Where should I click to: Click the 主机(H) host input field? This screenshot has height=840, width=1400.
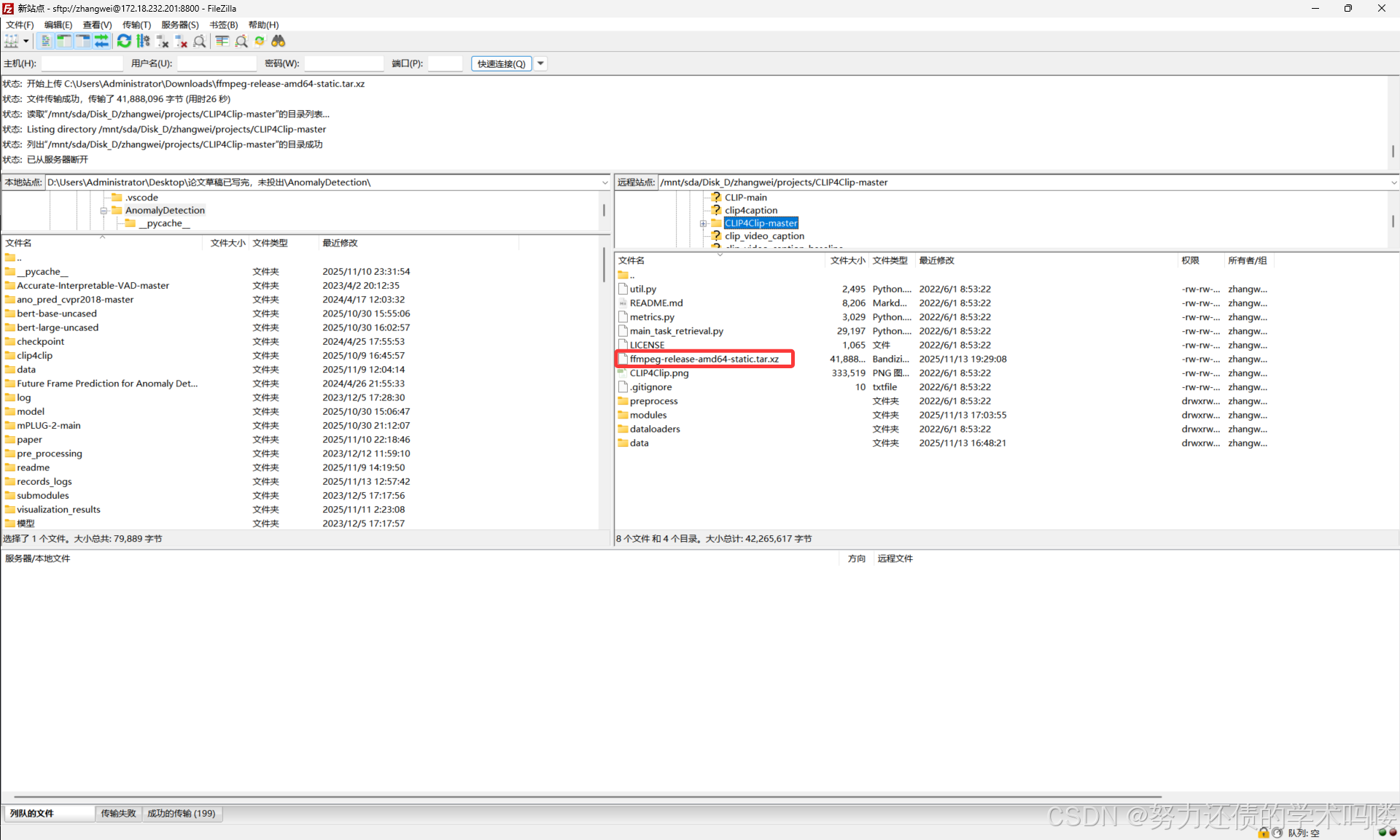[82, 63]
